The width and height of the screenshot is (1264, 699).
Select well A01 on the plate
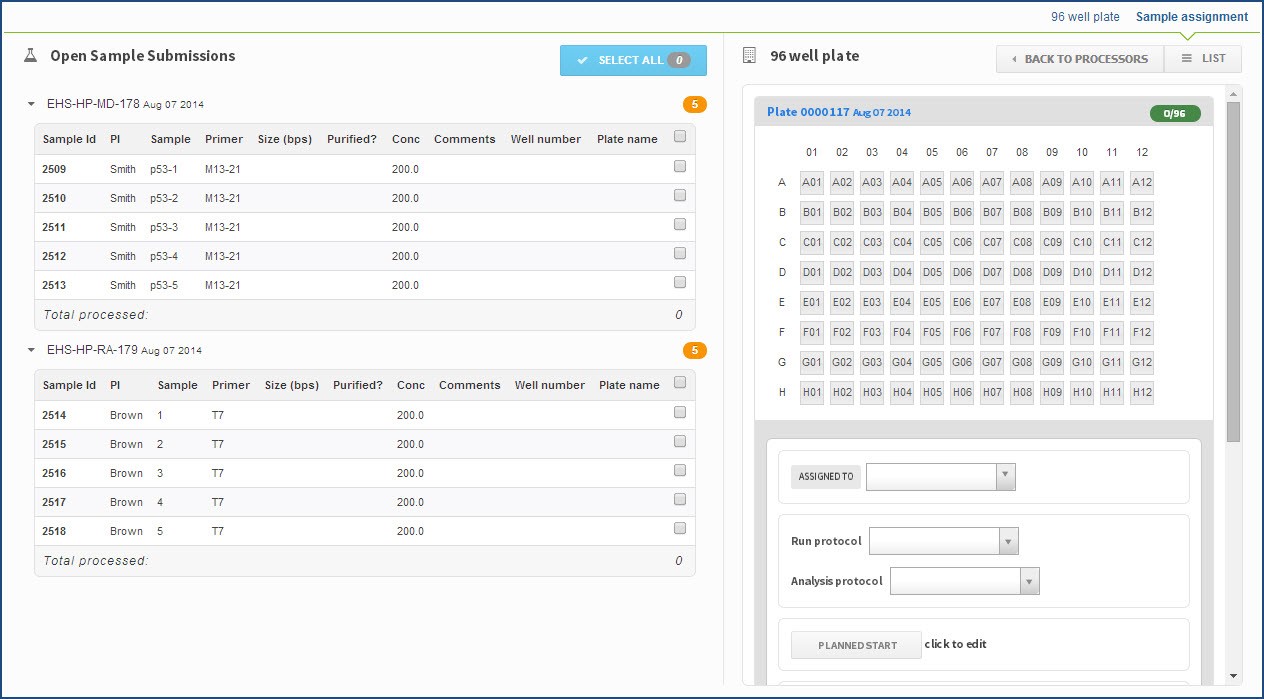(812, 182)
